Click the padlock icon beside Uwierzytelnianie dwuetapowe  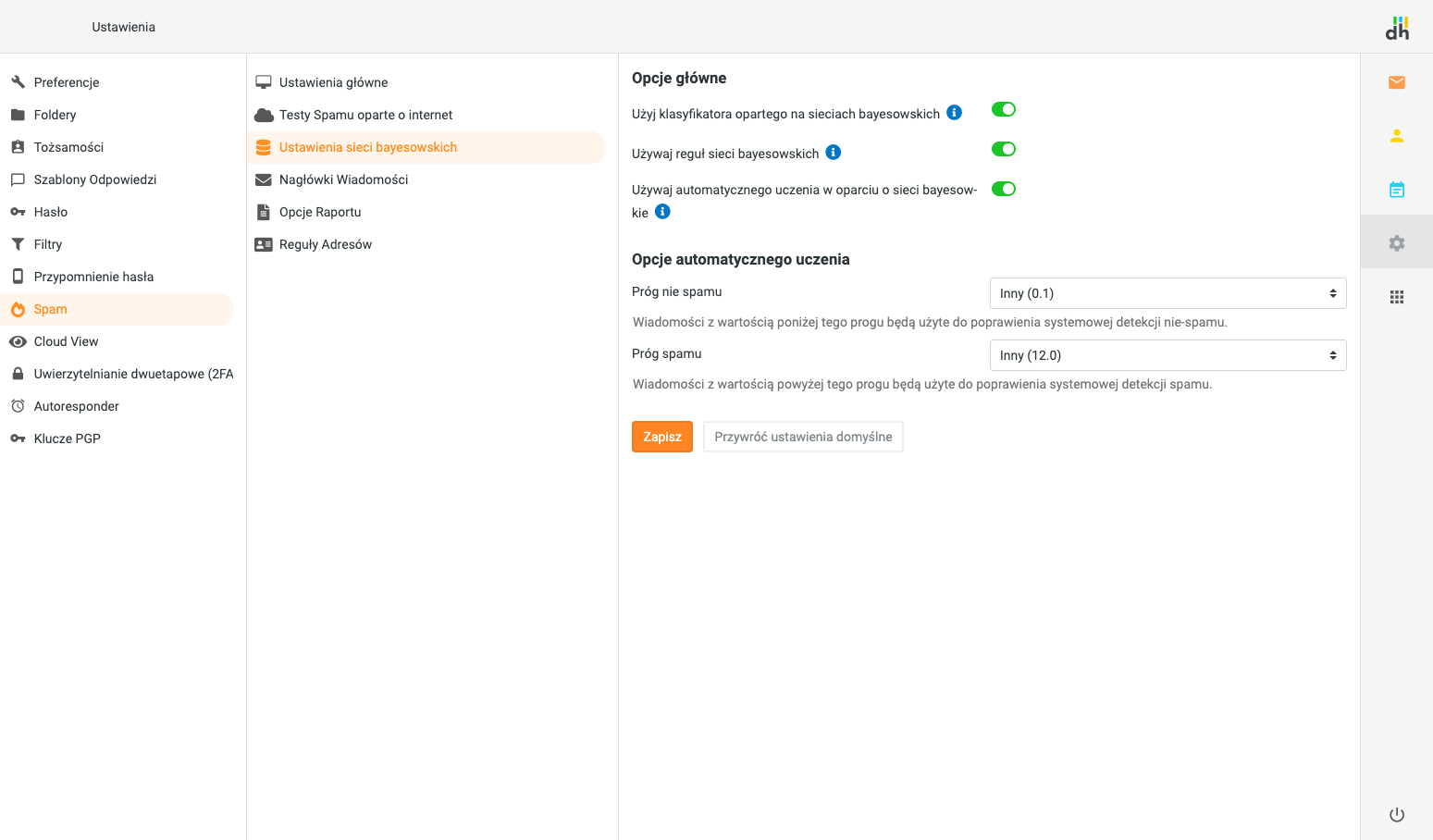click(18, 374)
